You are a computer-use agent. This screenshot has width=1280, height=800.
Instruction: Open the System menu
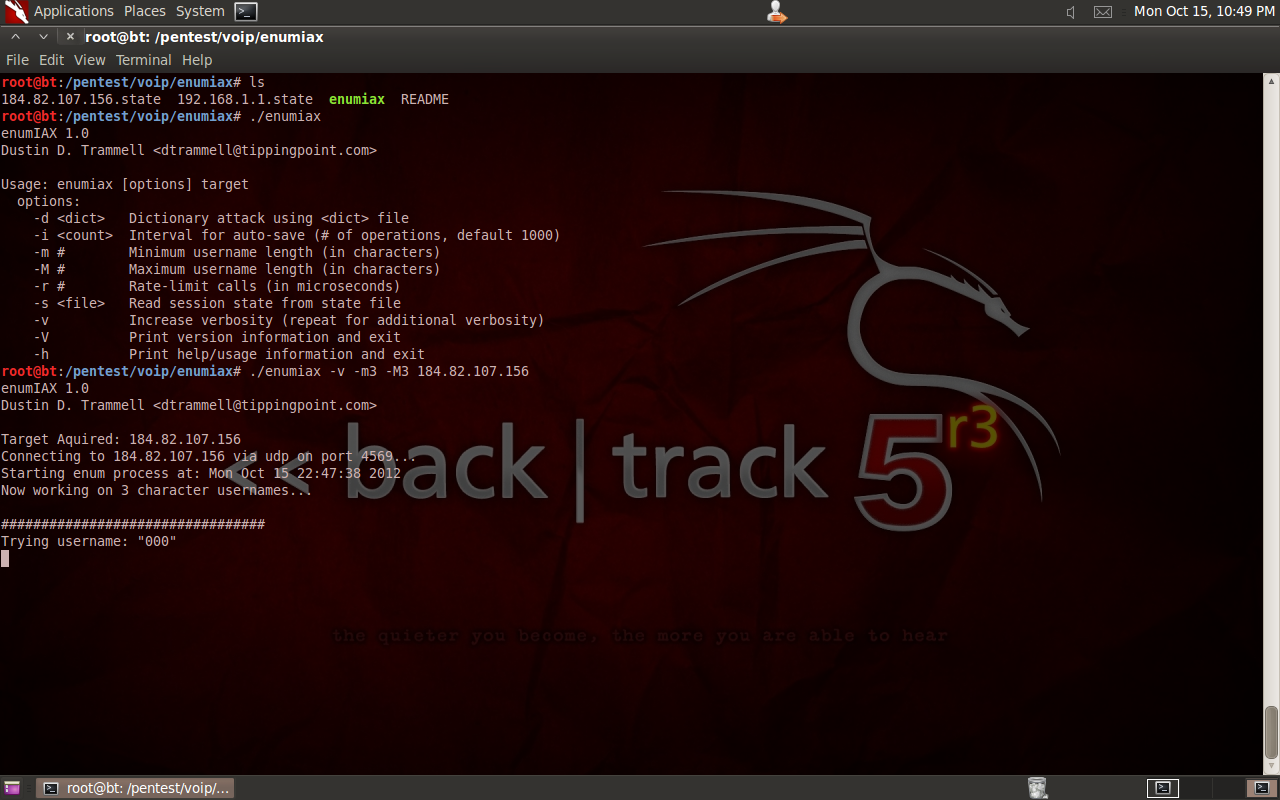(x=200, y=11)
